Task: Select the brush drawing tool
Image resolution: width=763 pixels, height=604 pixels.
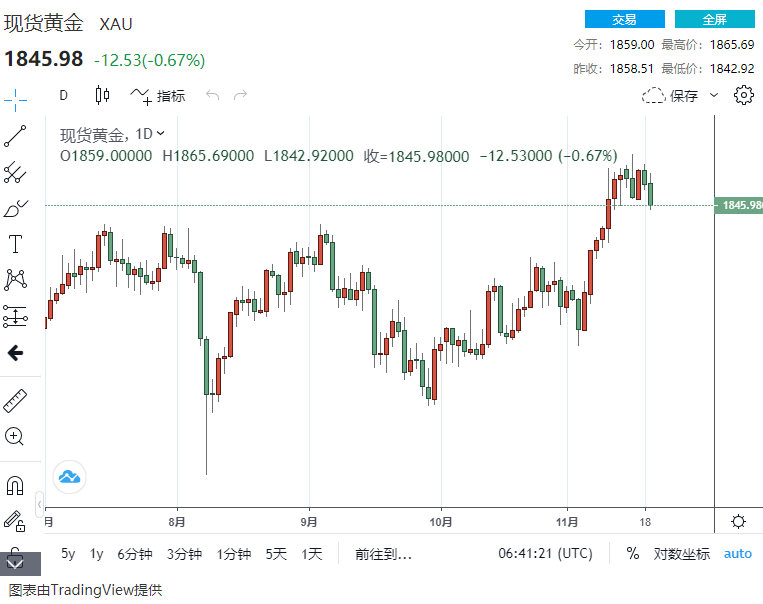Action: (x=15, y=209)
